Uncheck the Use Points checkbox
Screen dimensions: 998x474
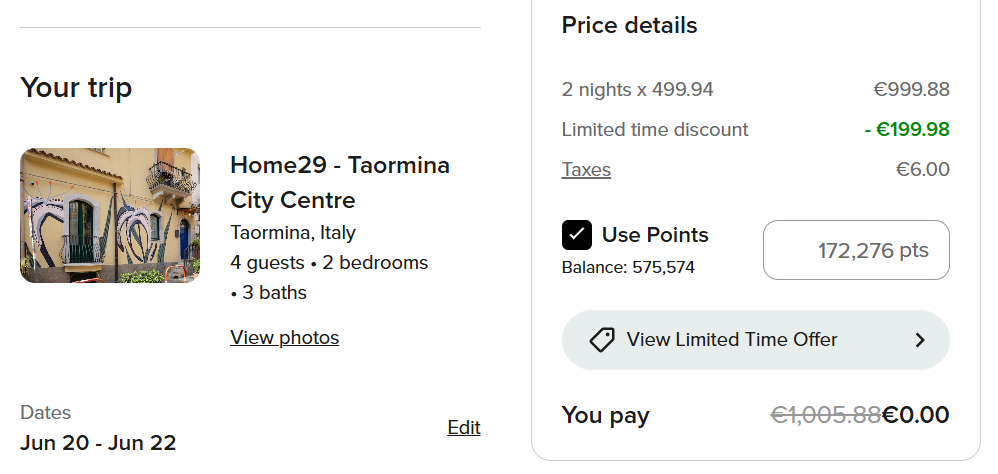pos(577,235)
